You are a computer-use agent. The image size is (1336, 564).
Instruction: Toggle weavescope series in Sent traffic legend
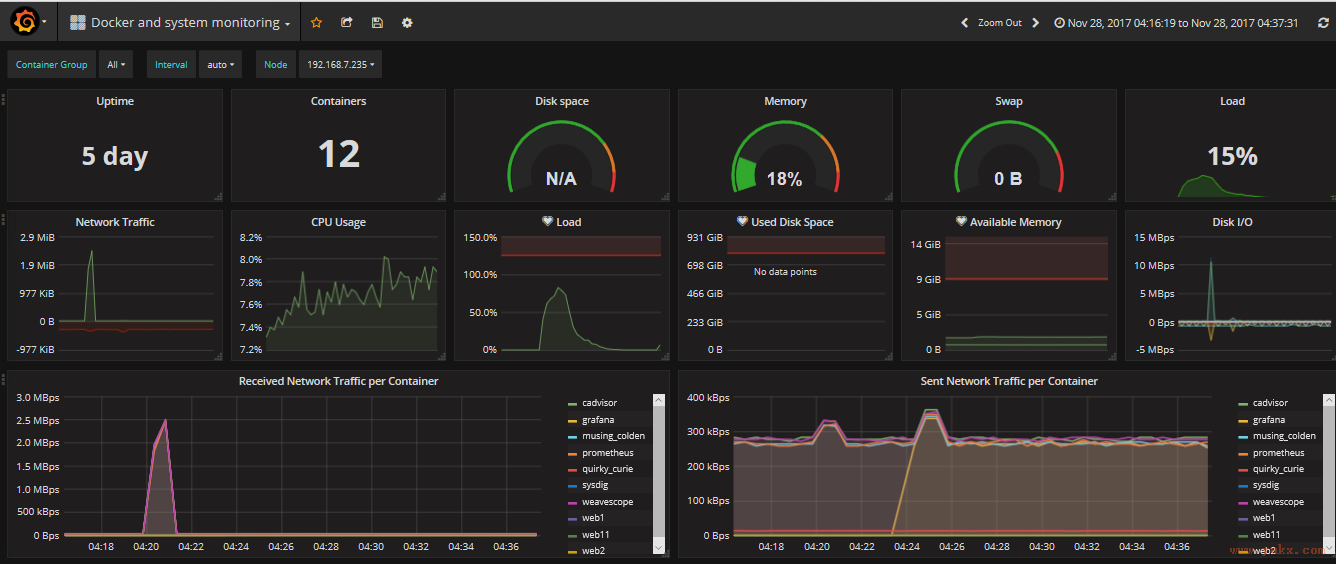click(1278, 502)
